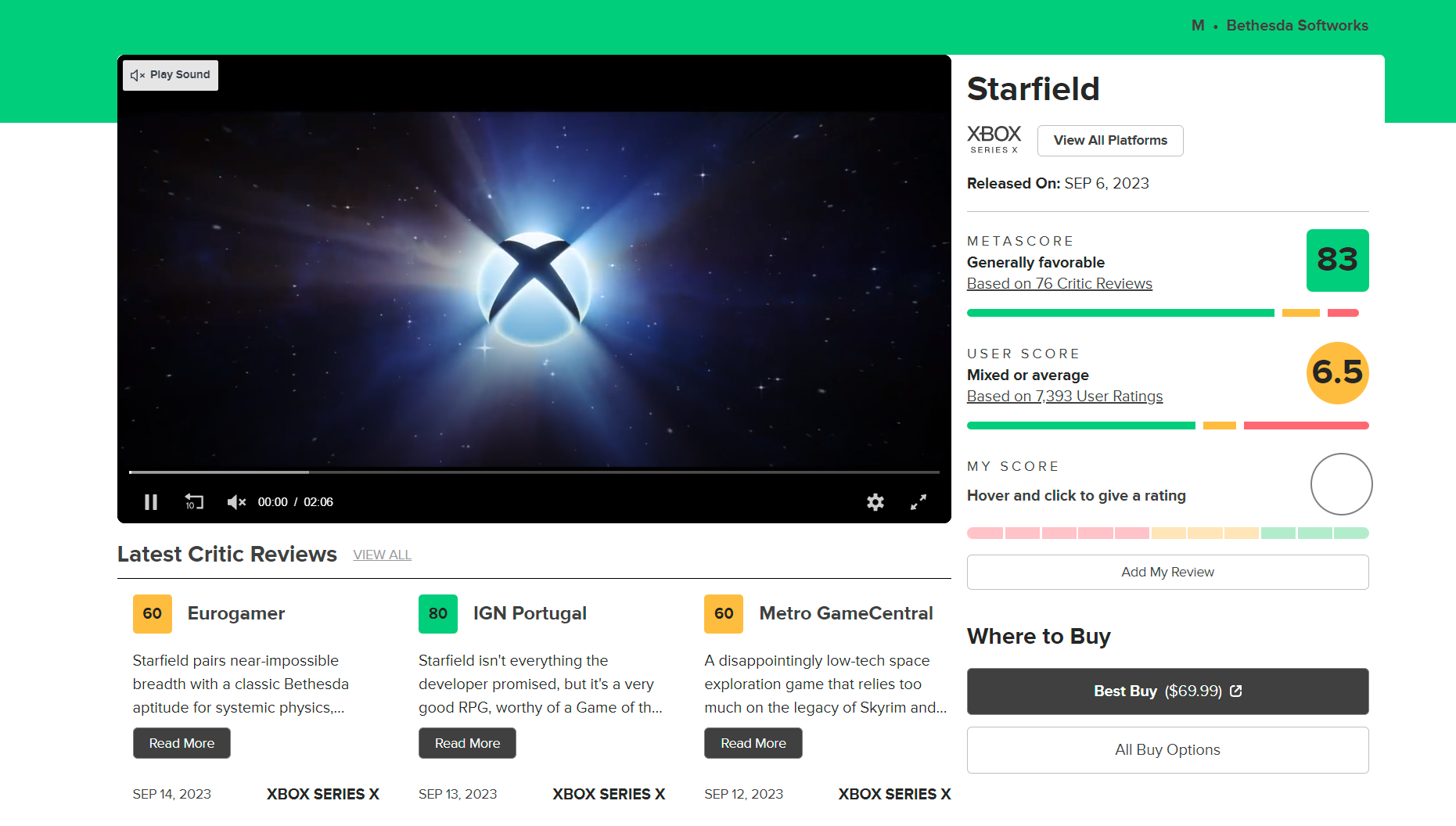Click the Play Sound button
This screenshot has width=1456, height=826.
(171, 75)
